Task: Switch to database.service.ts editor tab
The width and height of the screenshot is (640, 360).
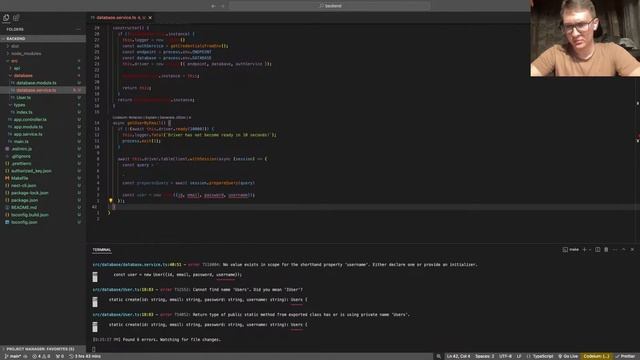Action: click(x=117, y=18)
